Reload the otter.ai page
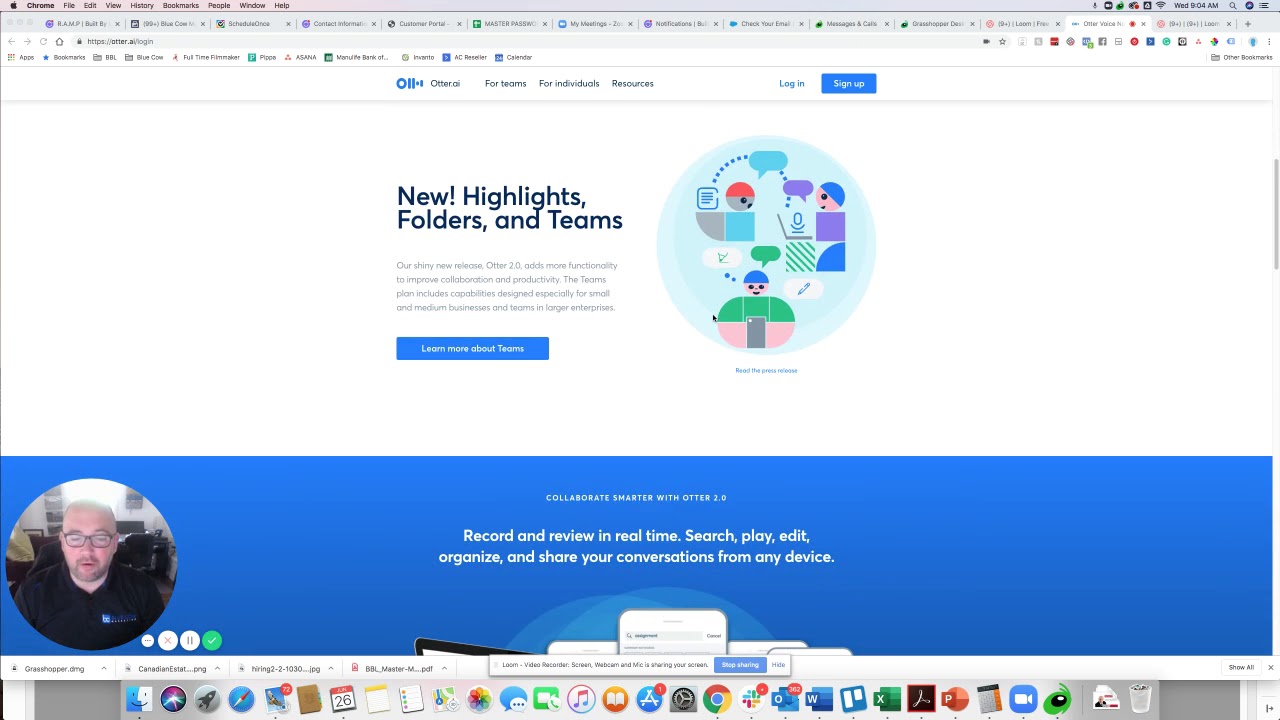Viewport: 1280px width, 720px height. [x=43, y=42]
